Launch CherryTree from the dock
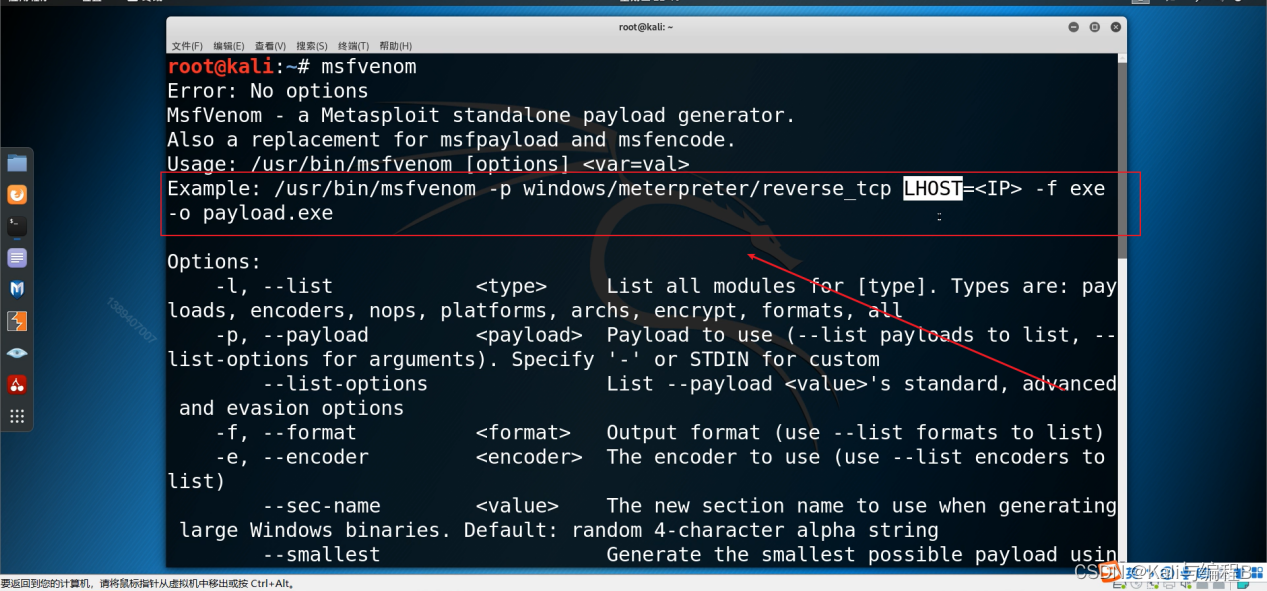 pyautogui.click(x=17, y=385)
